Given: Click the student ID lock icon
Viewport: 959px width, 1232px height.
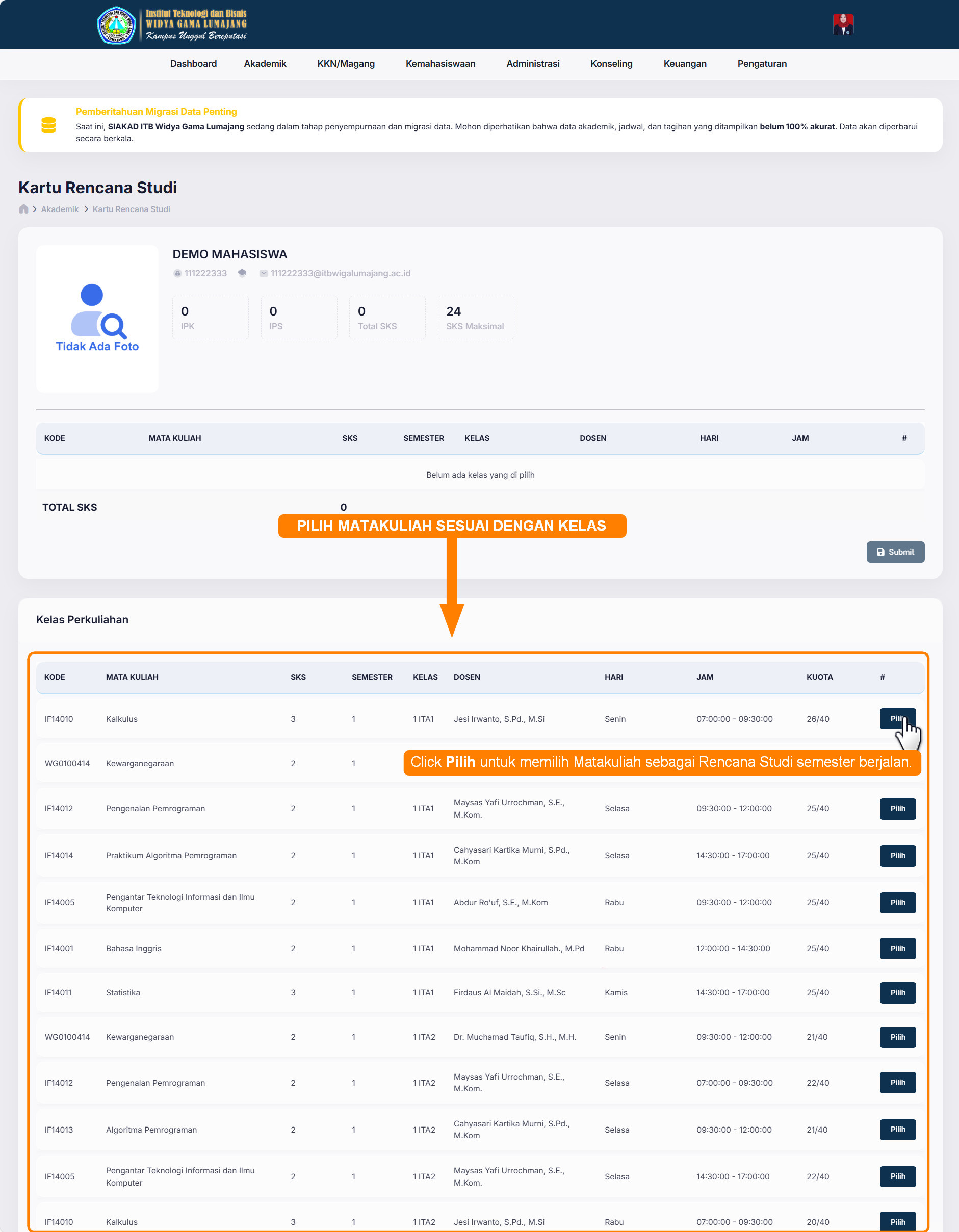Looking at the screenshot, I should click(x=177, y=274).
